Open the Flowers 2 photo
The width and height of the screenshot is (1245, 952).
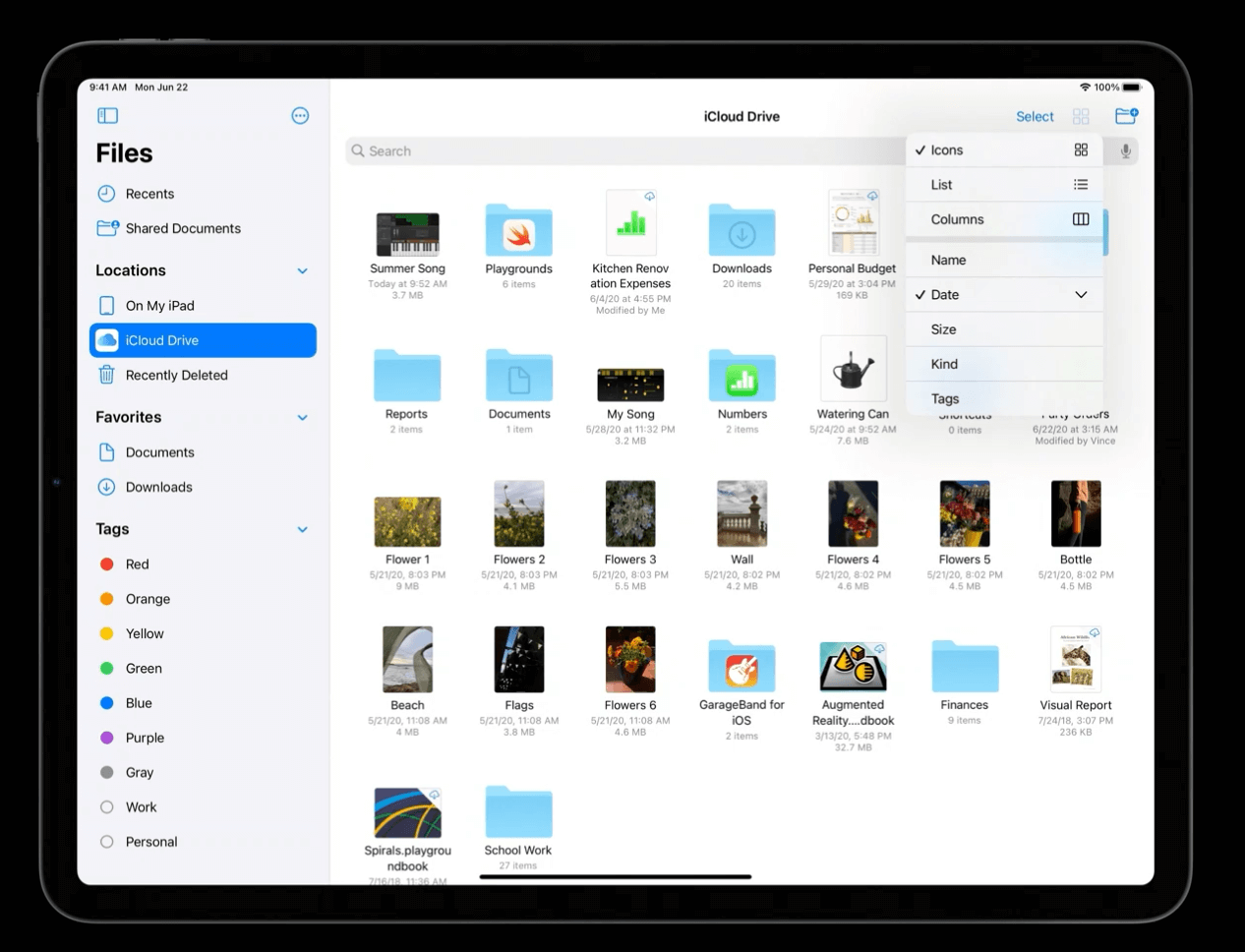point(518,513)
